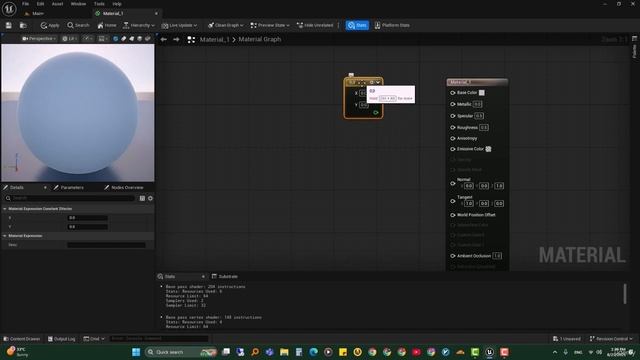
Task: Click the Emissive Color swatch
Action: tap(488, 149)
